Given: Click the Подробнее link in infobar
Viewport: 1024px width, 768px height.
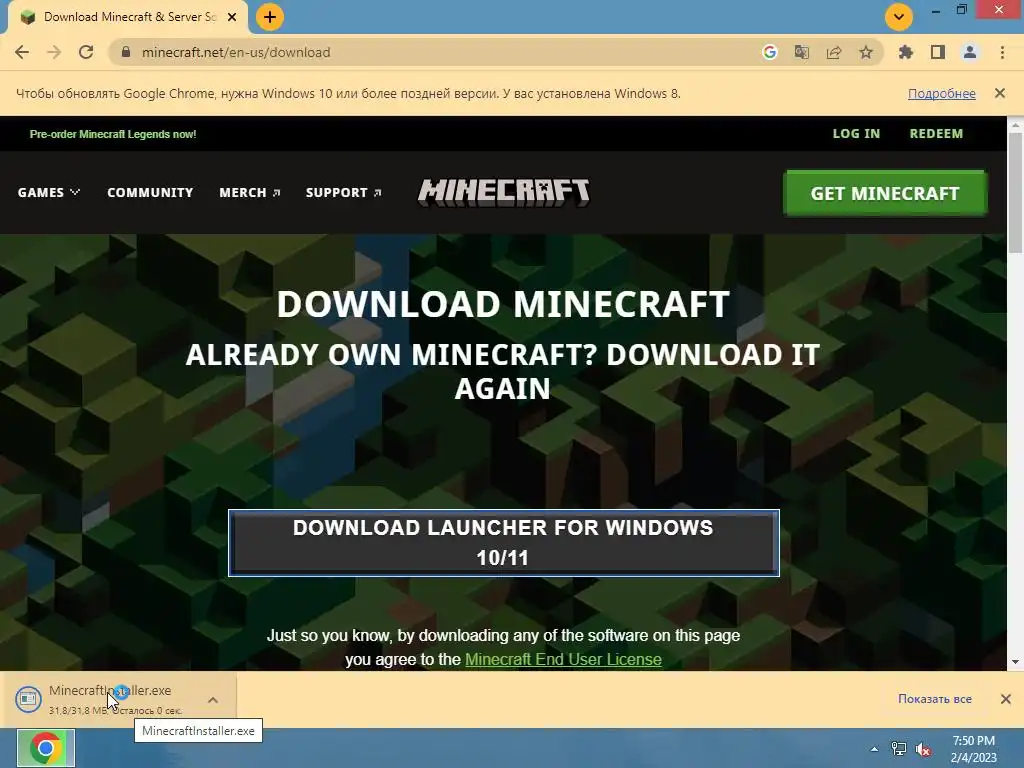Looking at the screenshot, I should point(942,93).
